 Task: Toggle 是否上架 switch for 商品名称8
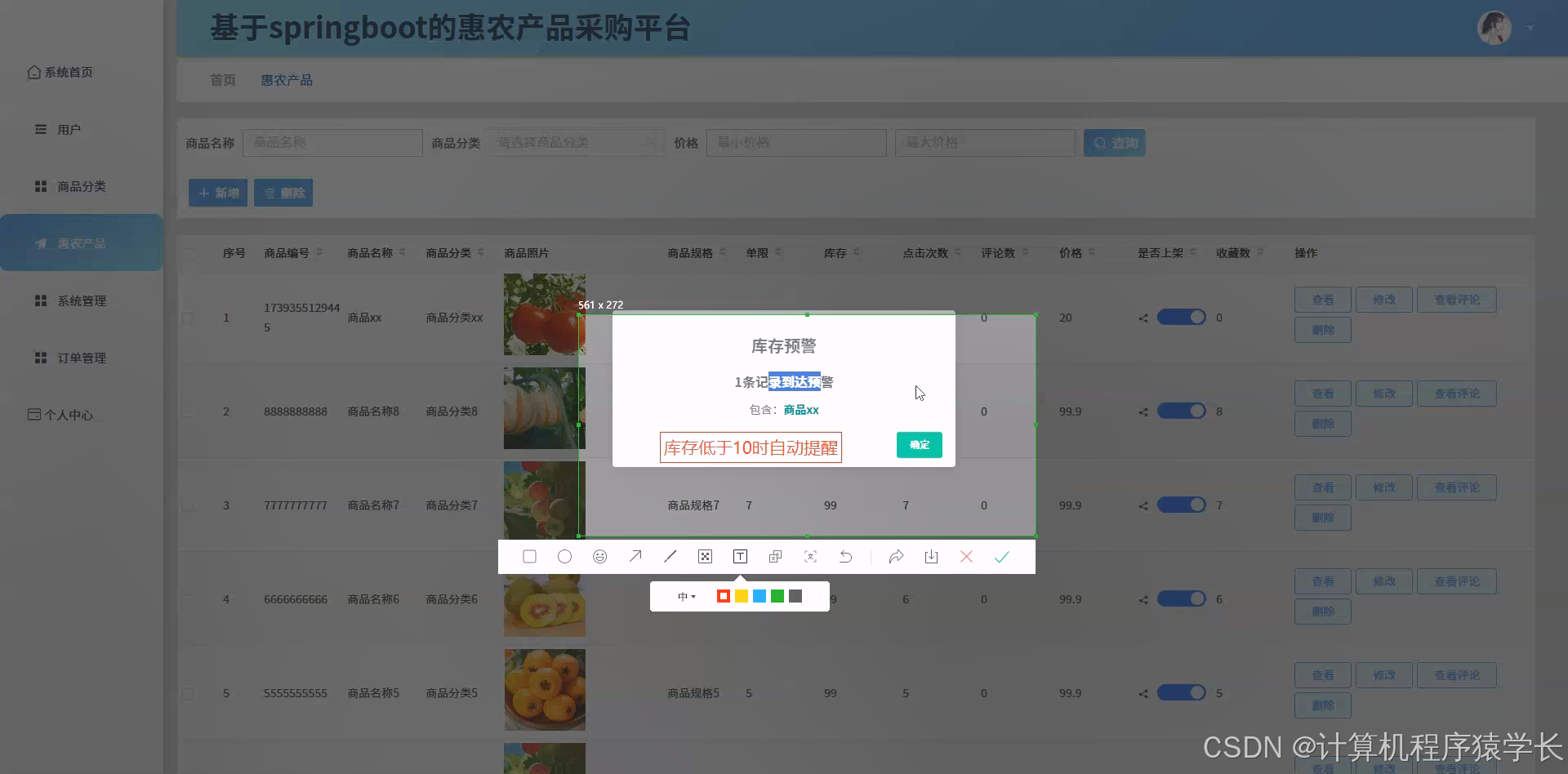tap(1182, 411)
